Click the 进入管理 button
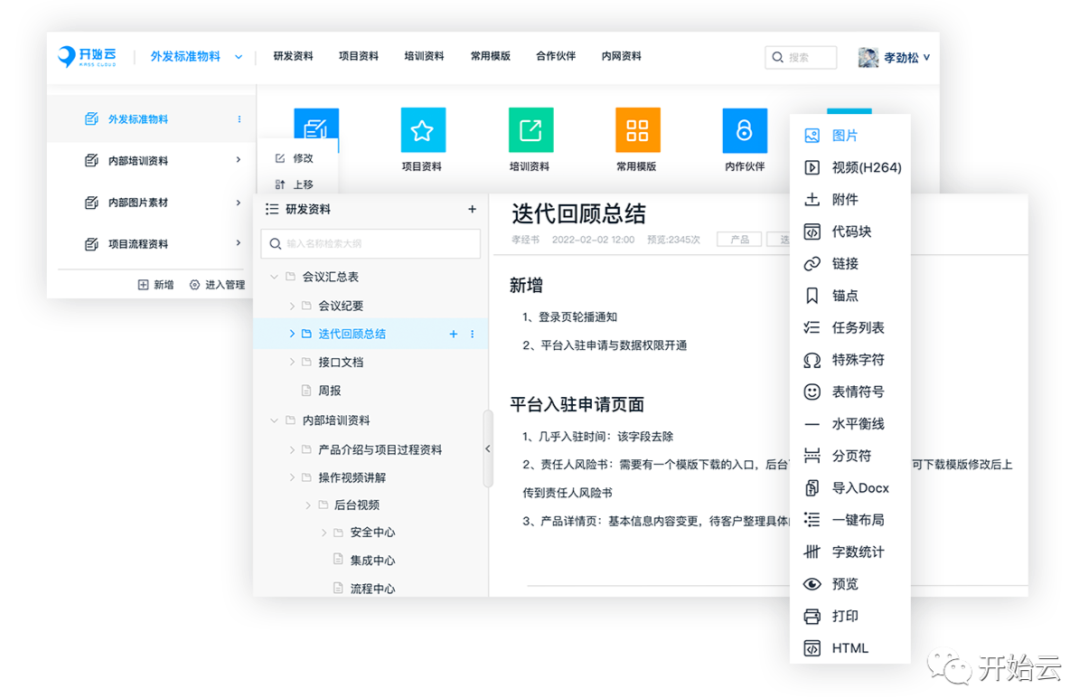This screenshot has width=1080, height=698. click(x=217, y=285)
